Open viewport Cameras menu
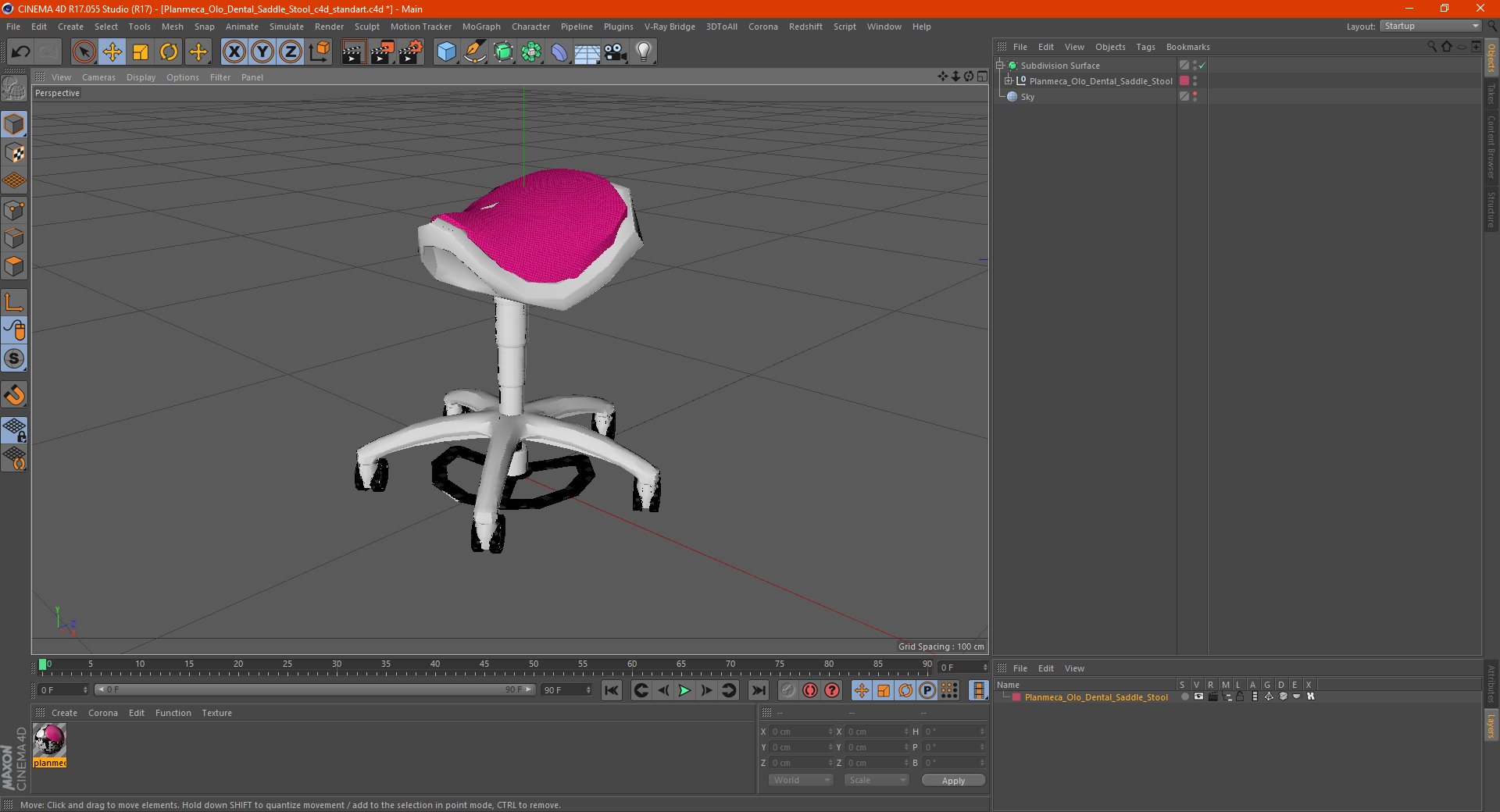This screenshot has width=1500, height=812. 98,77
